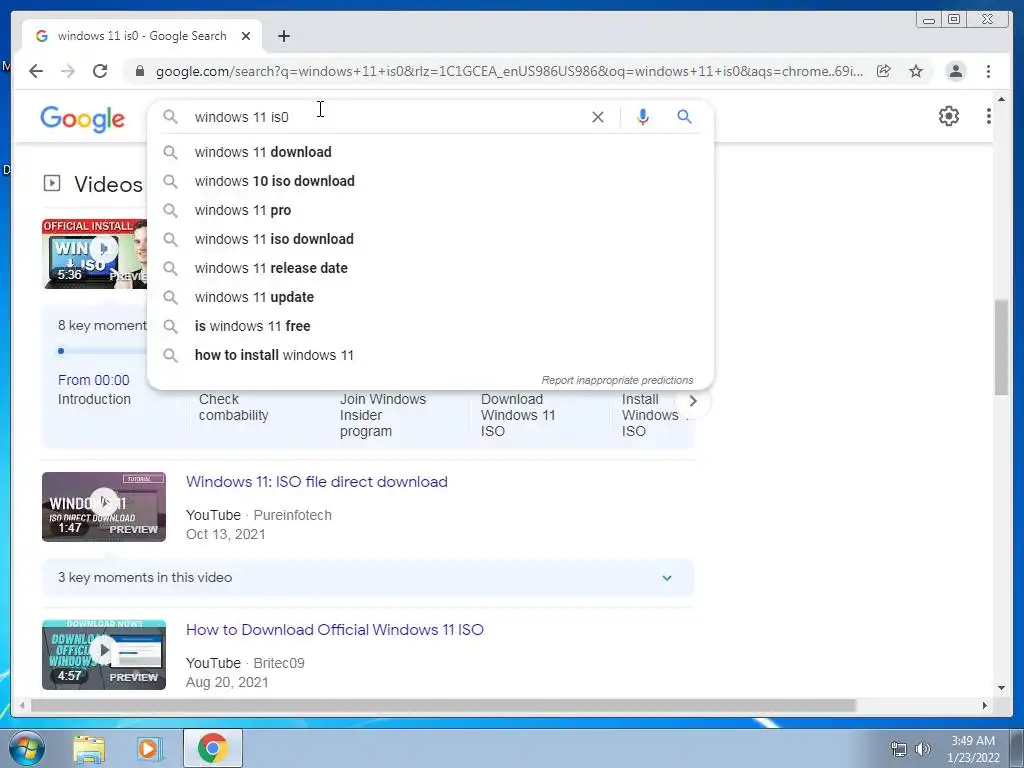Click the address bar URL

[509, 71]
